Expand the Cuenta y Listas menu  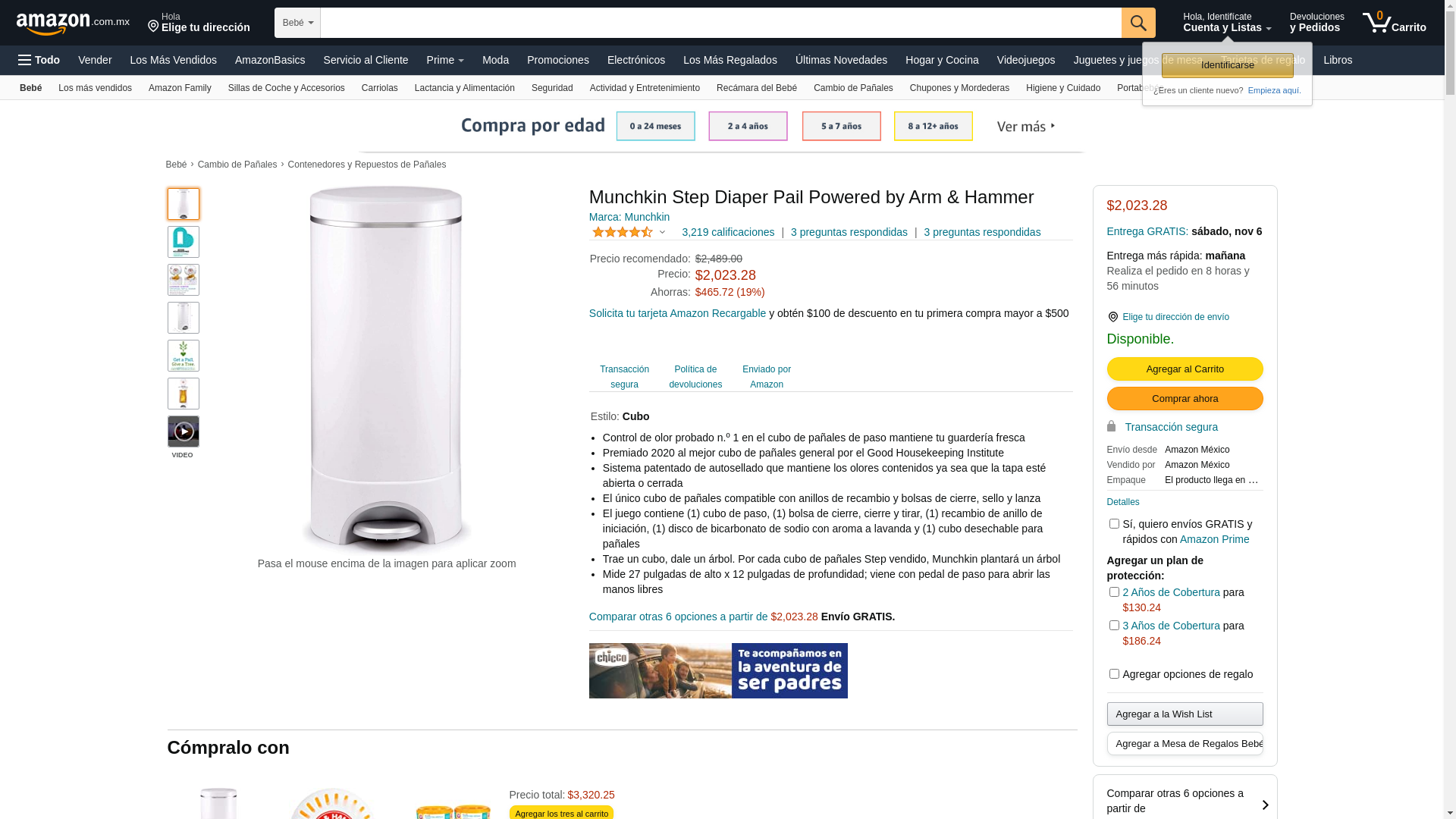(x=1227, y=23)
